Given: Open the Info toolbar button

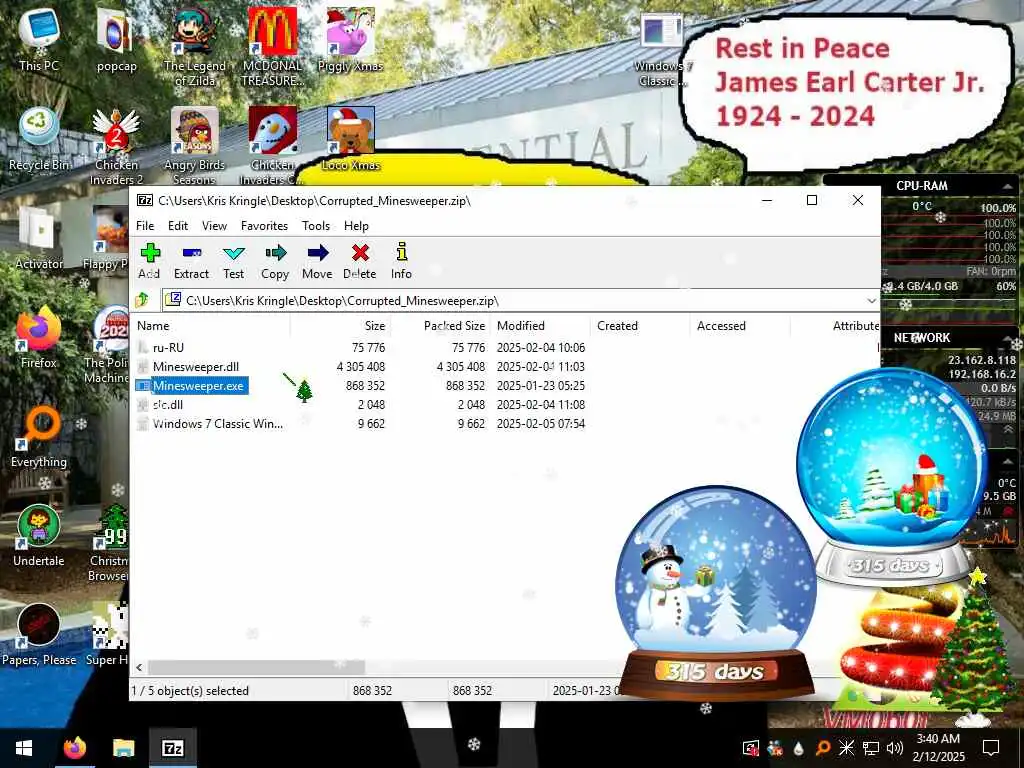Looking at the screenshot, I should pos(401,261).
